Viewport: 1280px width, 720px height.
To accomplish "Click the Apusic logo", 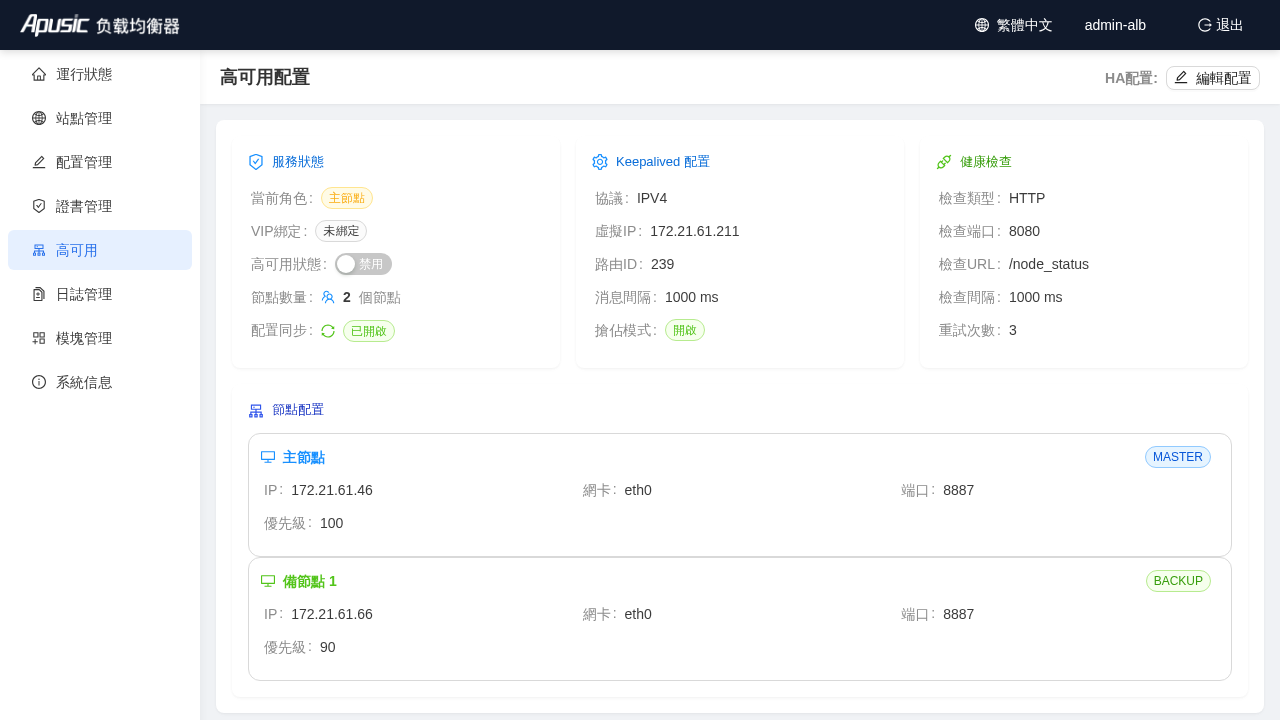I will click(x=100, y=25).
